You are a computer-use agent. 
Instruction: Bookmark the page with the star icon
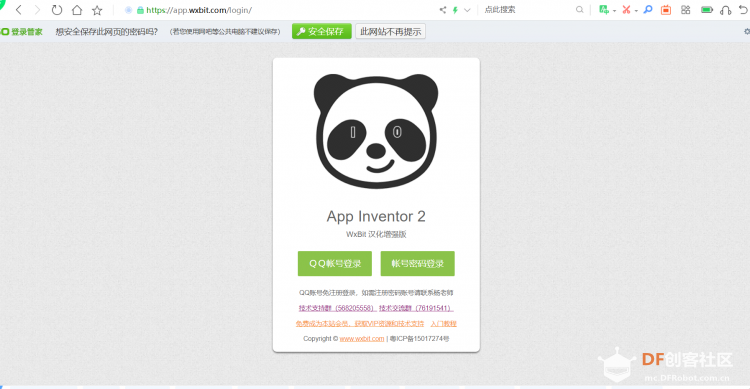point(97,10)
